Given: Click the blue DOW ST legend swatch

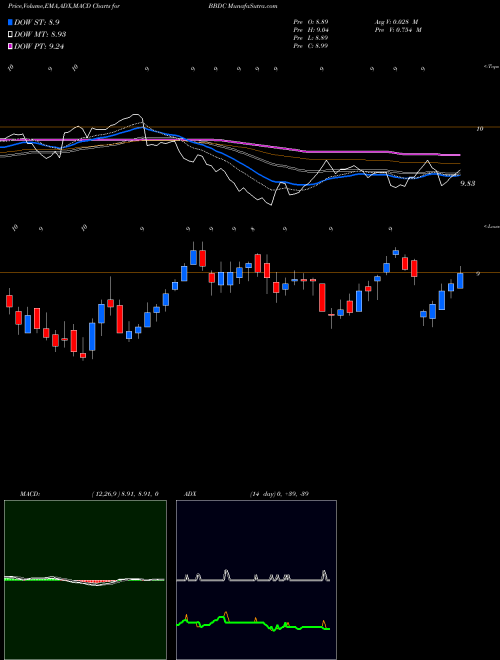Looking at the screenshot, I should tap(10, 22).
